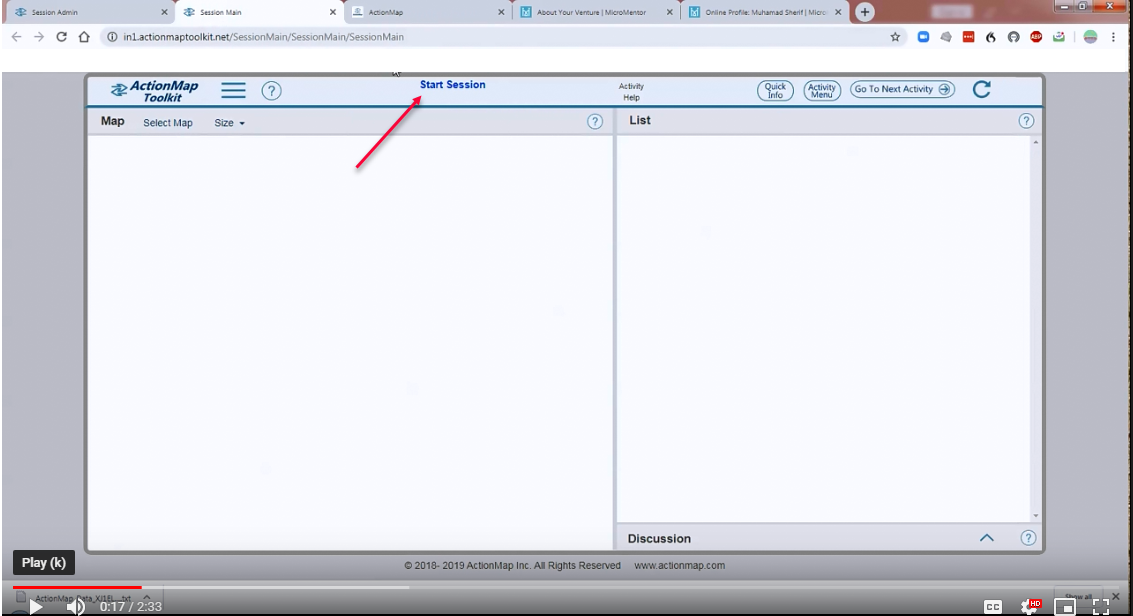Image resolution: width=1133 pixels, height=616 pixels.
Task: Open help for the Discussion panel
Action: tap(1028, 538)
